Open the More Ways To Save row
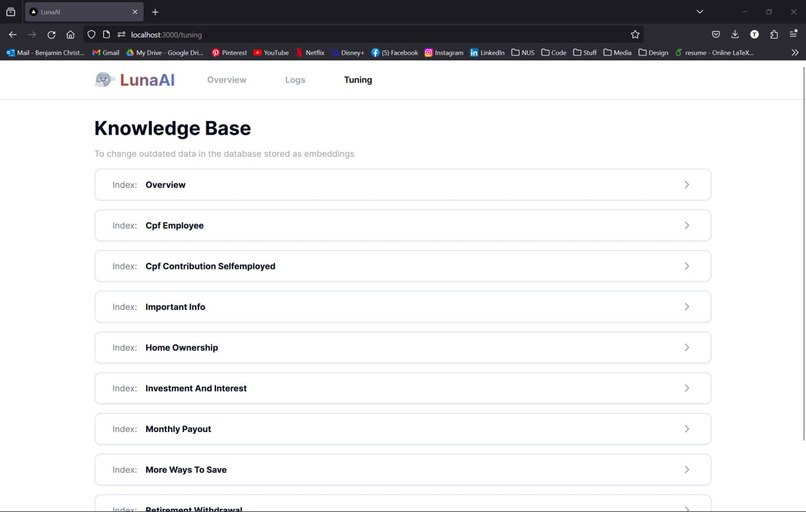The height and width of the screenshot is (512, 806). (403, 469)
